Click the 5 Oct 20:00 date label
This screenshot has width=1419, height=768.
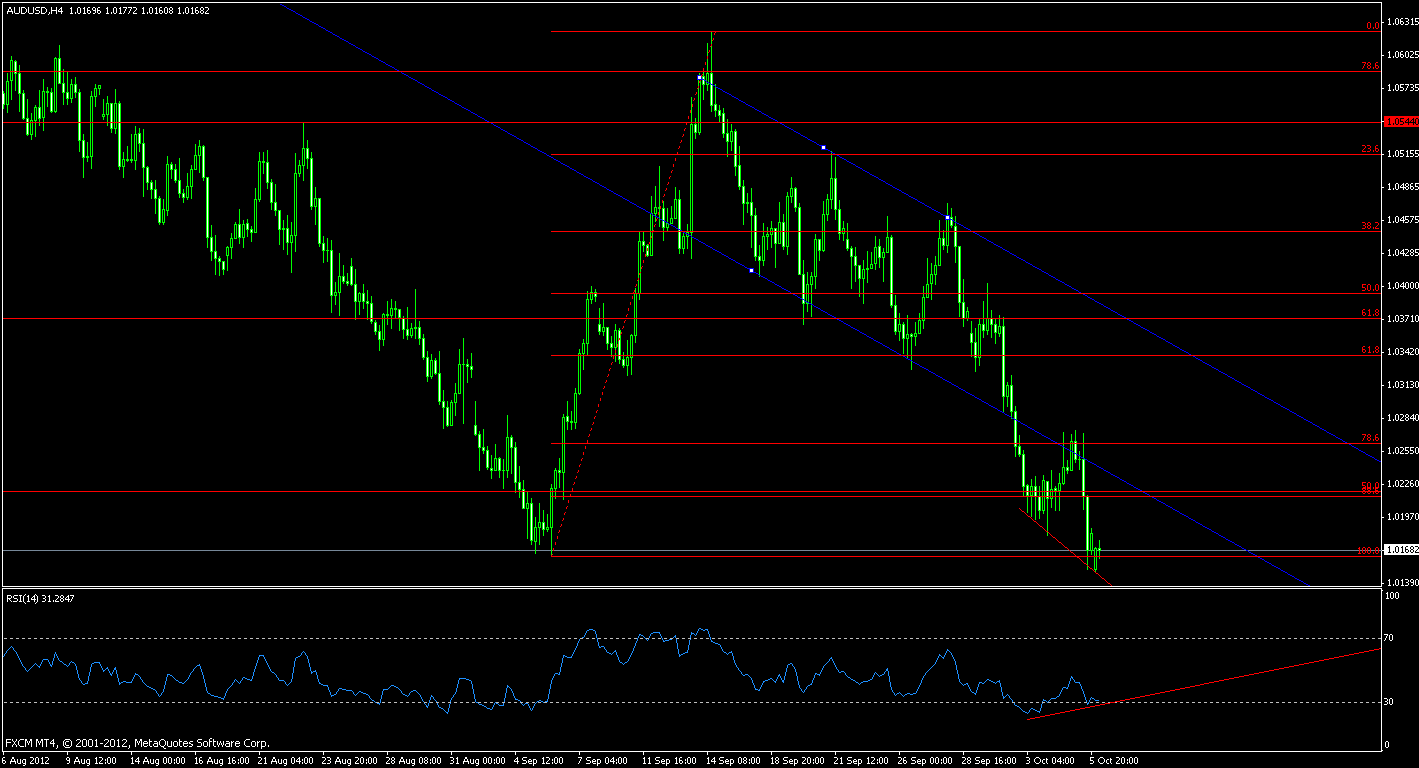[1111, 760]
